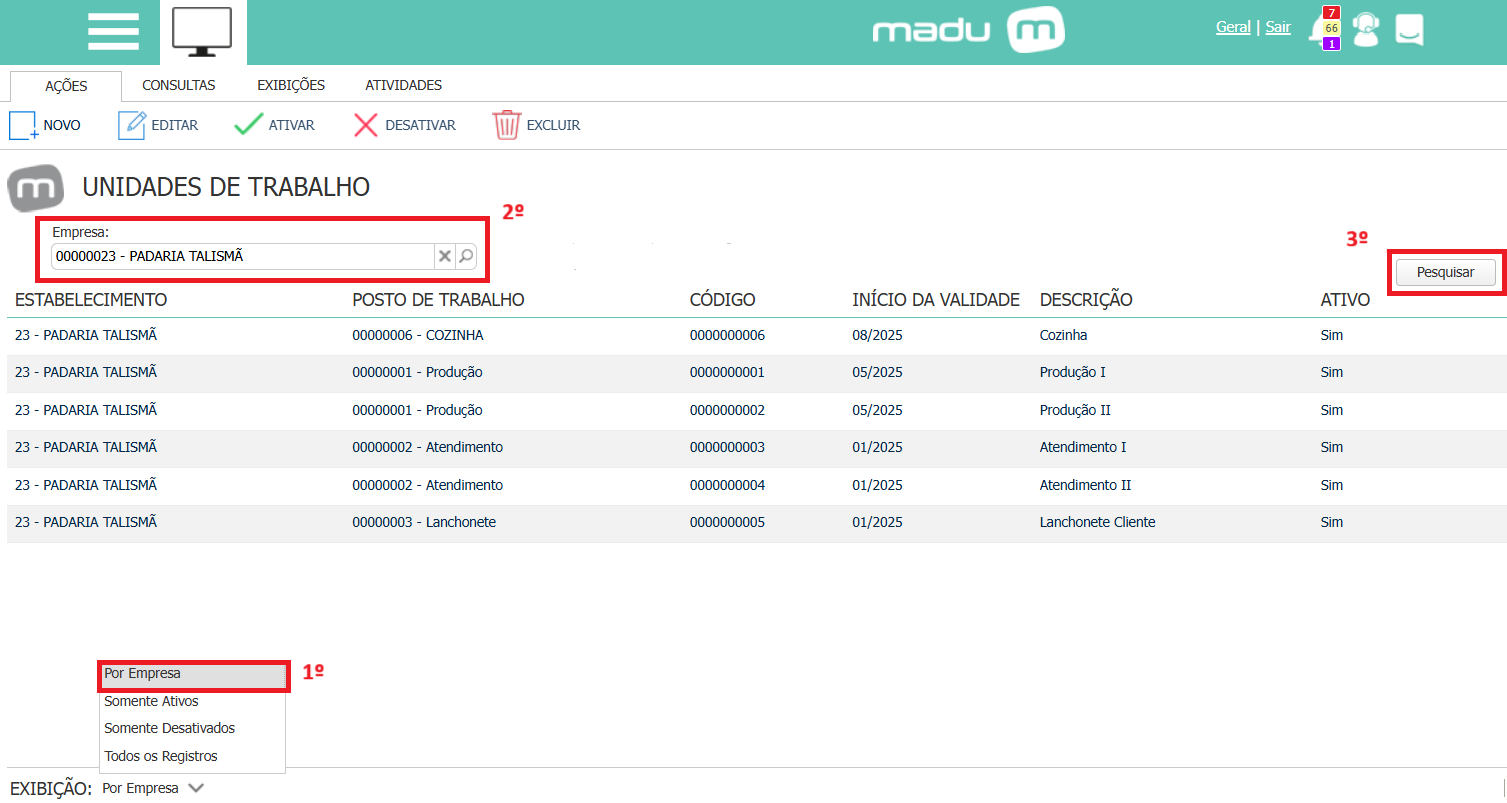This screenshot has height=803, width=1507.
Task: Click the Lanchonete Cliente description
Action: tap(1097, 522)
